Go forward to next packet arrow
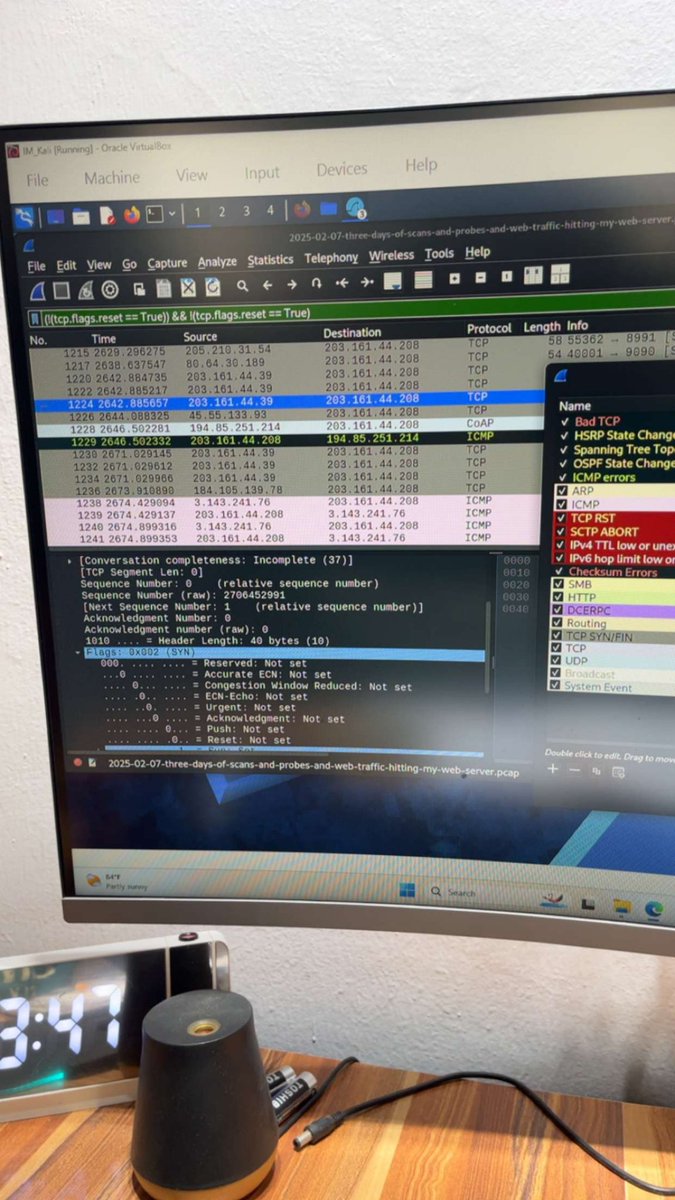The image size is (675, 1200). tap(292, 285)
